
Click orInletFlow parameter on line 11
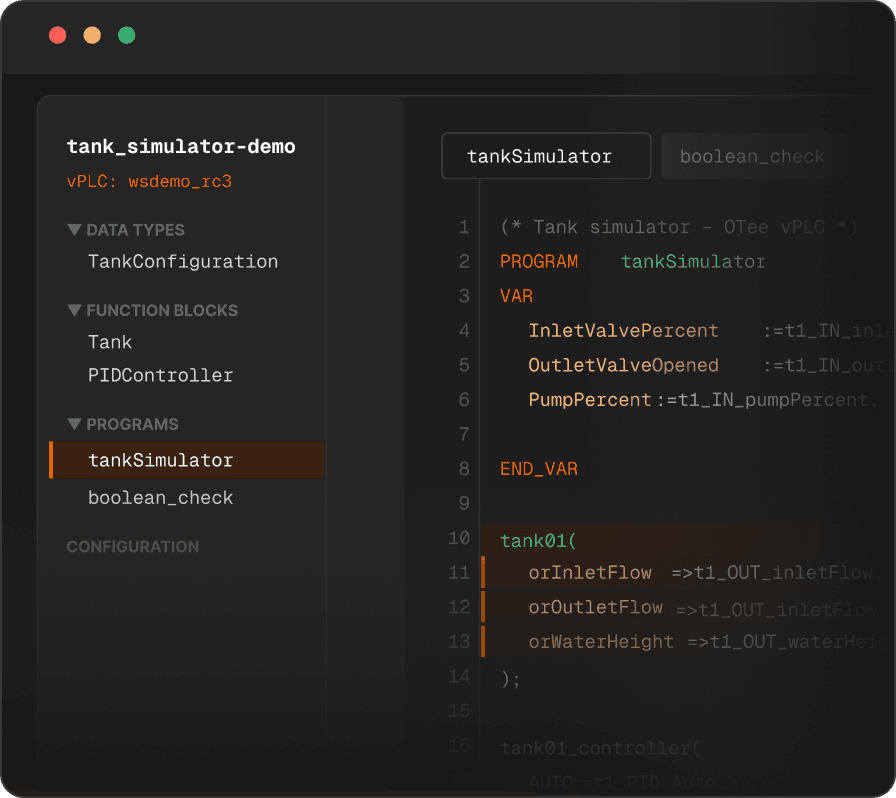click(590, 573)
